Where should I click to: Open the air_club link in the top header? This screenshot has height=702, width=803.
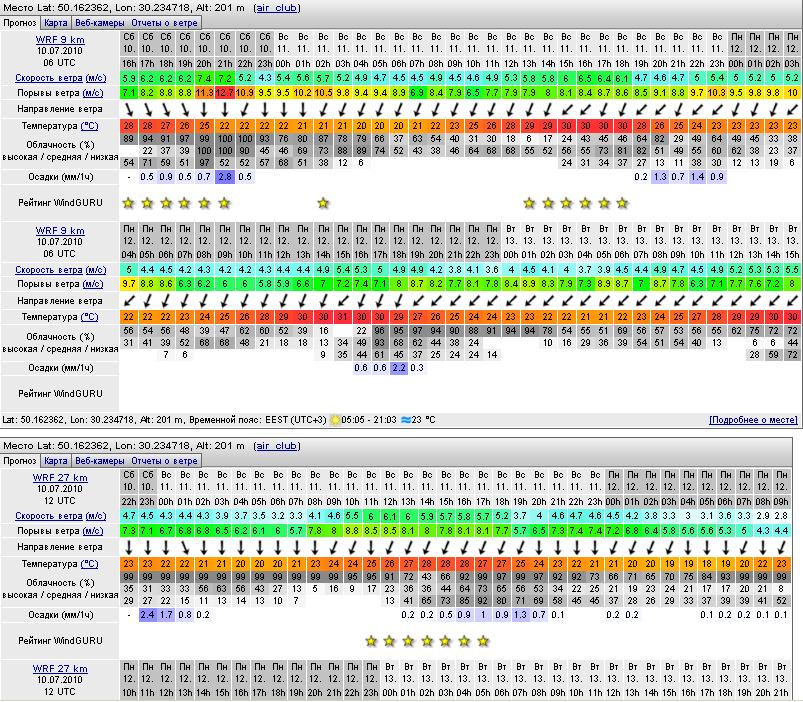[x=275, y=7]
